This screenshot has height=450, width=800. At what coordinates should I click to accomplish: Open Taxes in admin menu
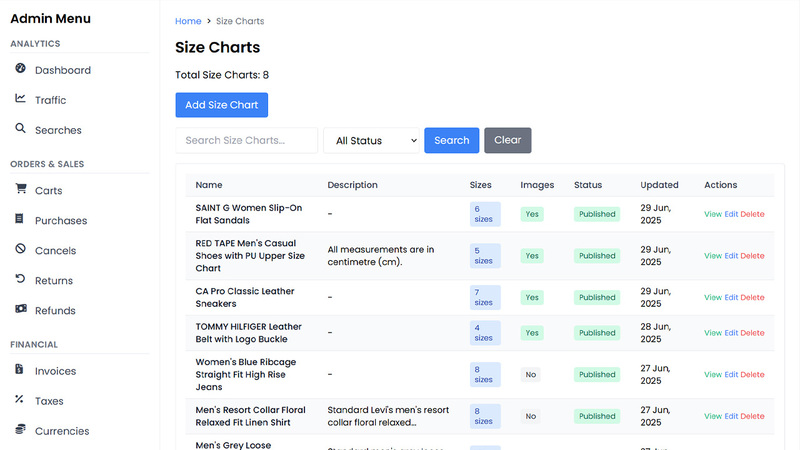tap(49, 401)
